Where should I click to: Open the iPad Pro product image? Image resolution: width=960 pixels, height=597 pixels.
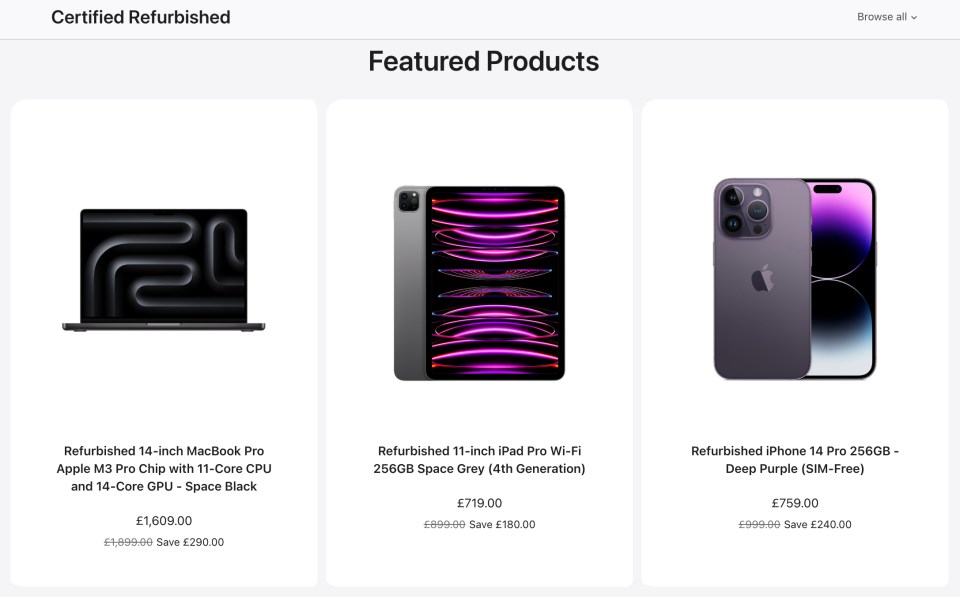[x=479, y=283]
